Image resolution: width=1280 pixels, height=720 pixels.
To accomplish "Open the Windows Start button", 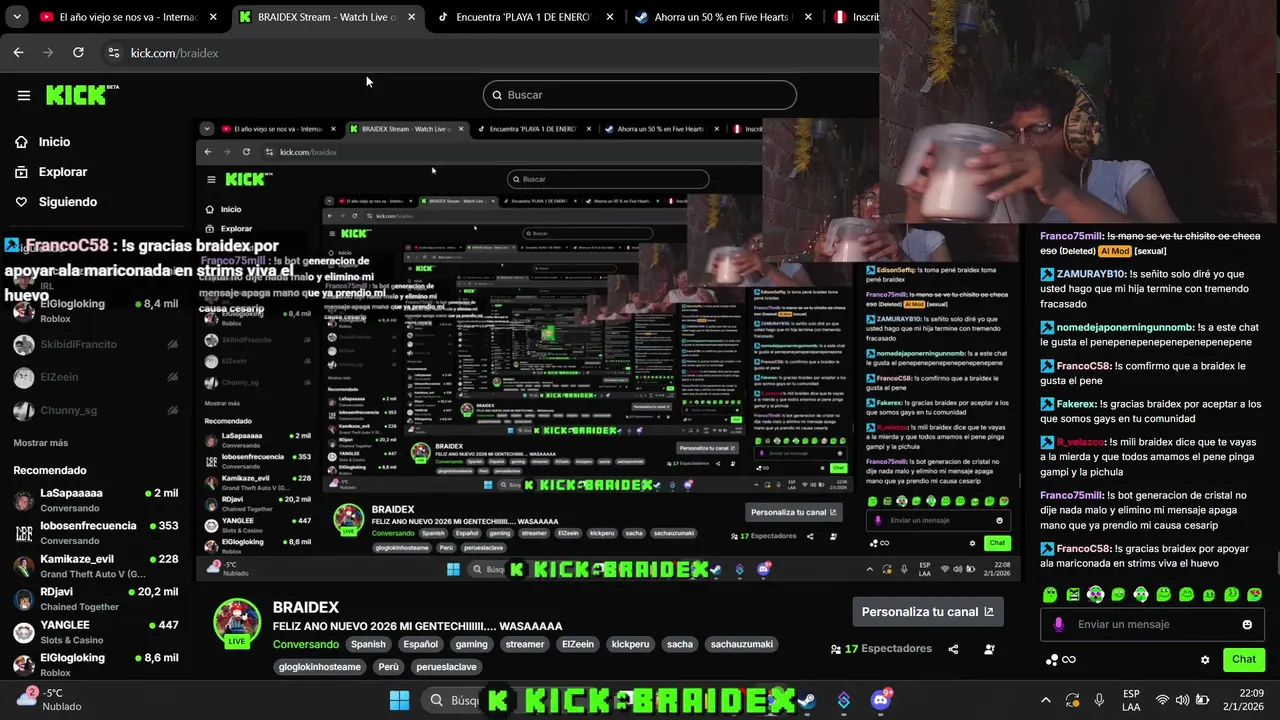I will tap(399, 700).
